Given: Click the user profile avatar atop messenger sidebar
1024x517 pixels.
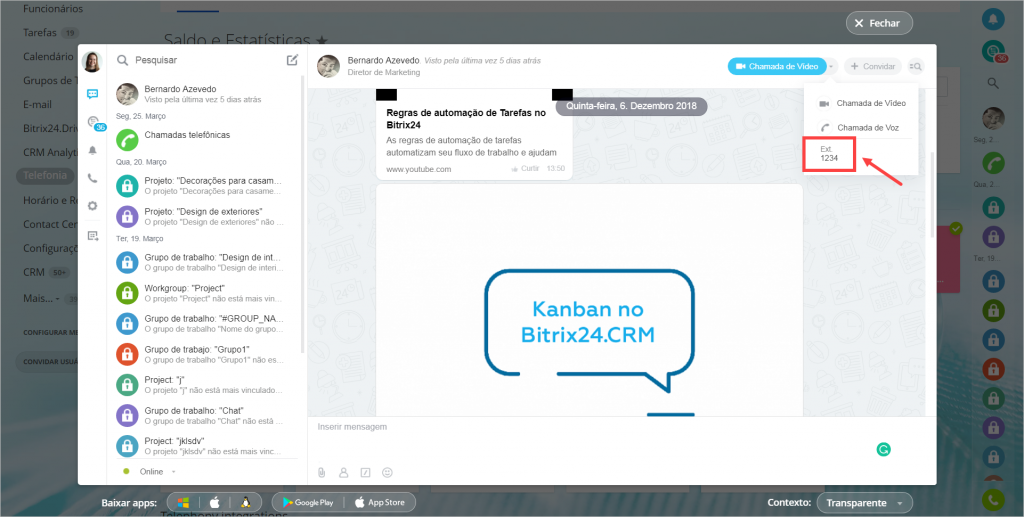Looking at the screenshot, I should coord(92,62).
